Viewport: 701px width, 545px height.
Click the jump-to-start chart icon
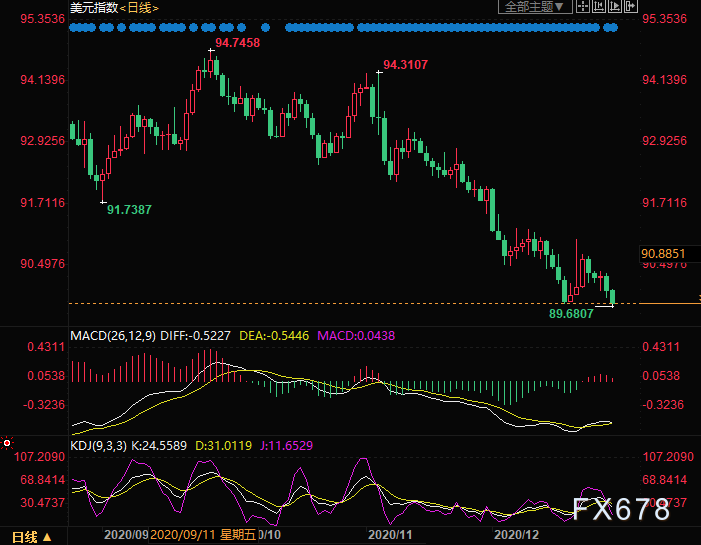[601, 7]
